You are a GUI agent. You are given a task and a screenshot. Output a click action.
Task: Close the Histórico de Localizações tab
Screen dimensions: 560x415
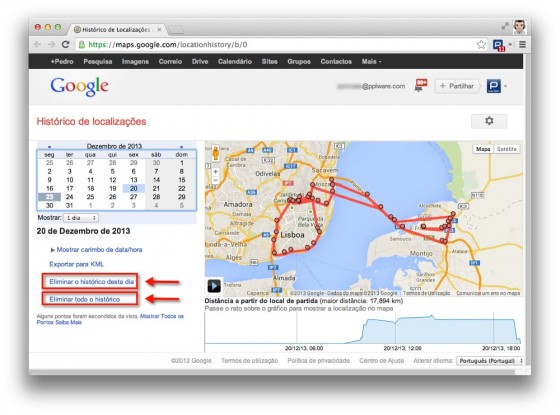pos(159,30)
